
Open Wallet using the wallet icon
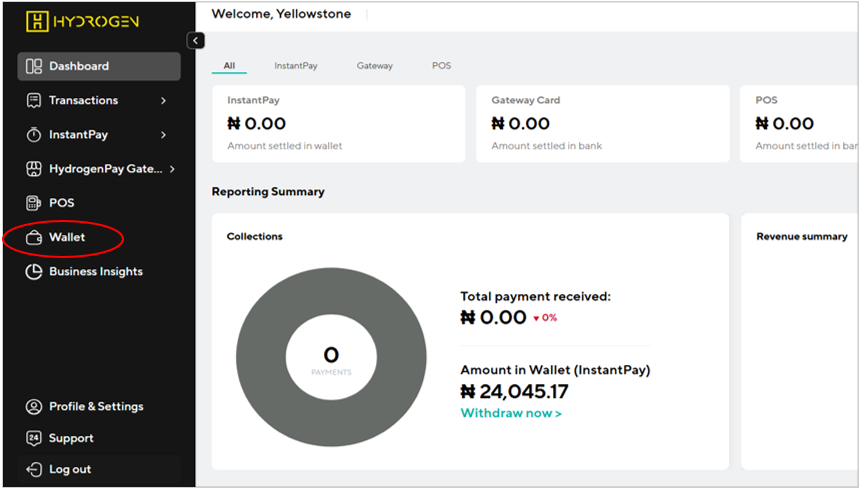[34, 237]
